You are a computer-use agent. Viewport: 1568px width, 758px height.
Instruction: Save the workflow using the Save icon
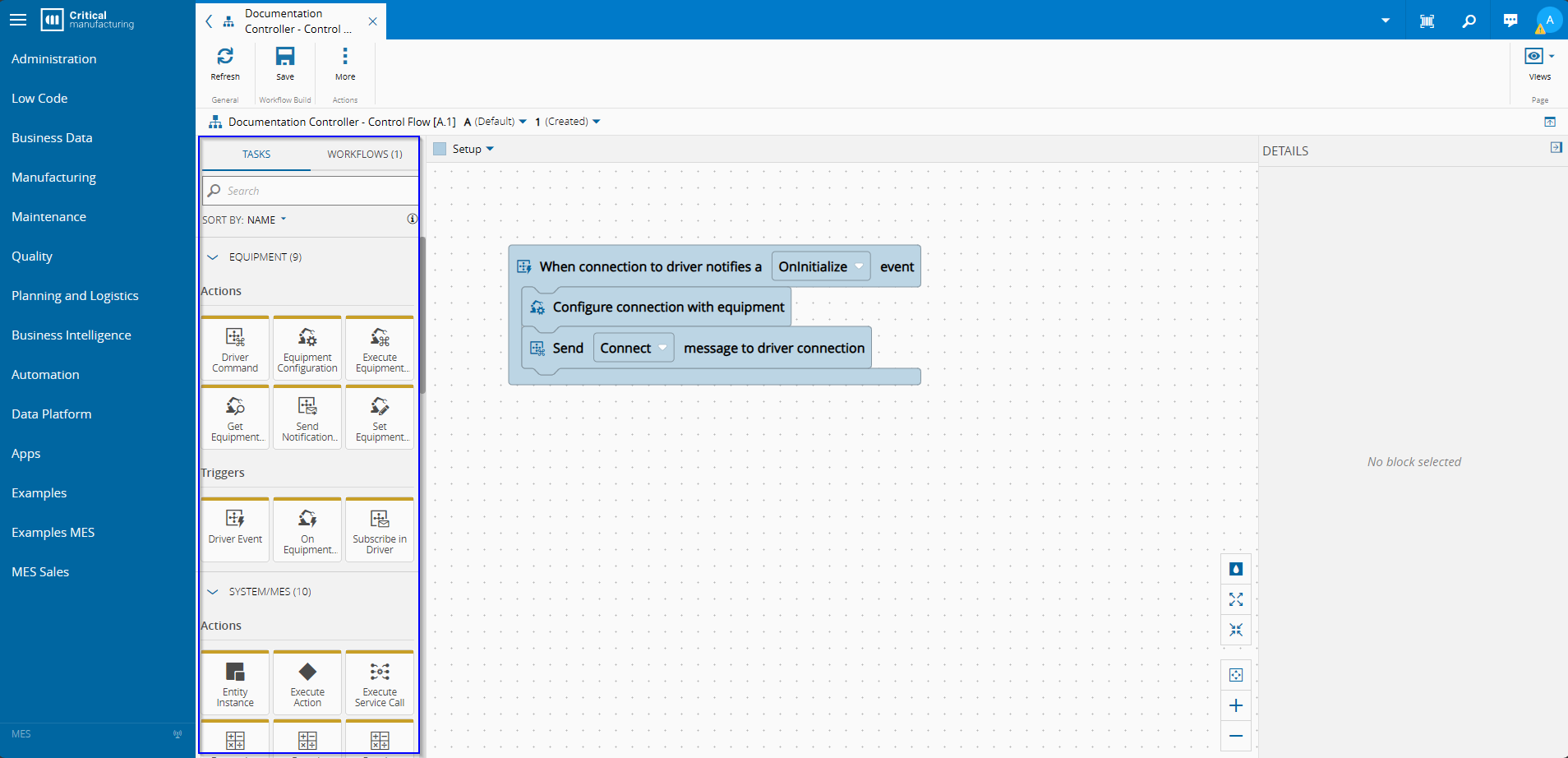point(284,57)
